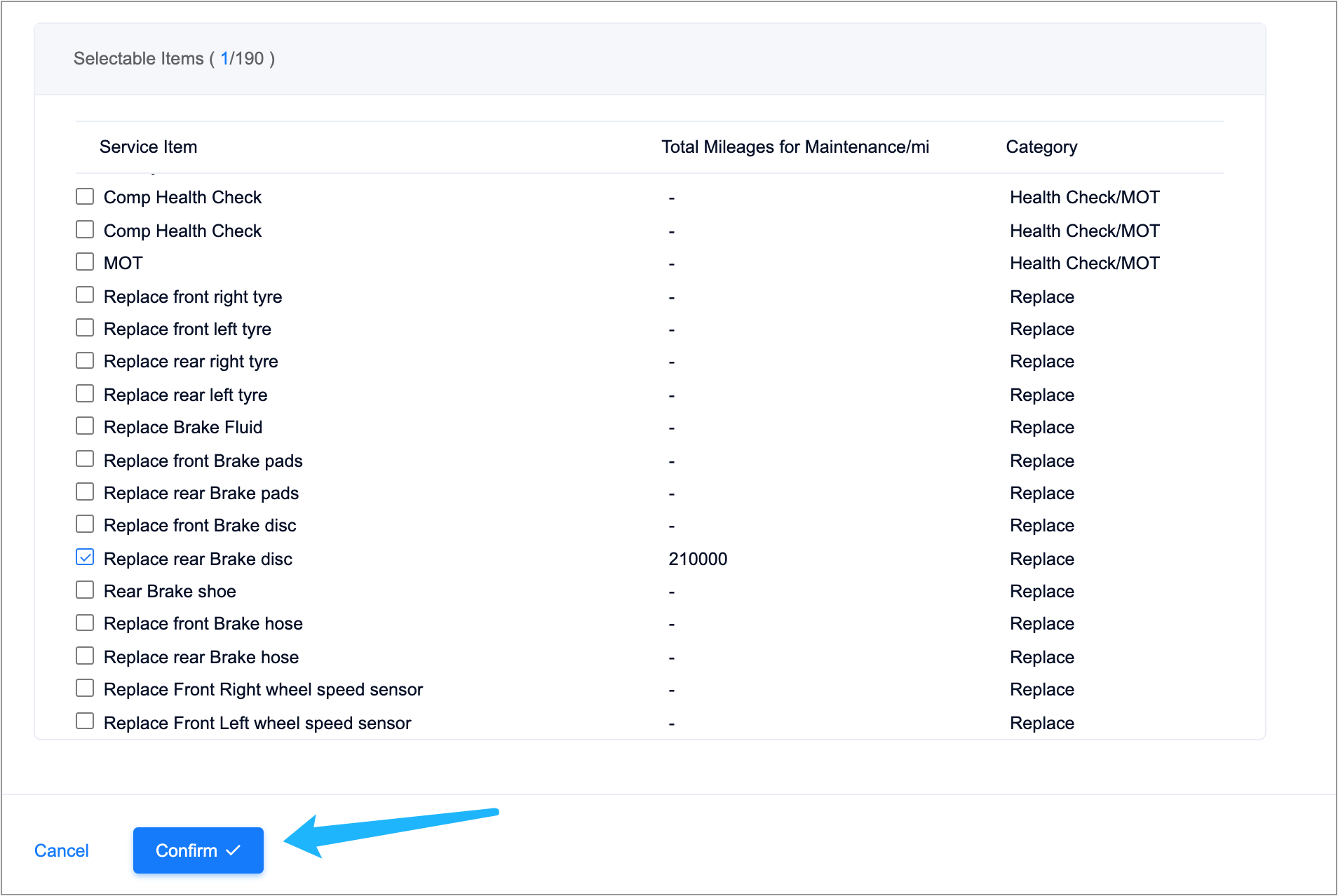Tick the MOT checkbox
Screen dimensions: 1338x896
tap(85, 262)
